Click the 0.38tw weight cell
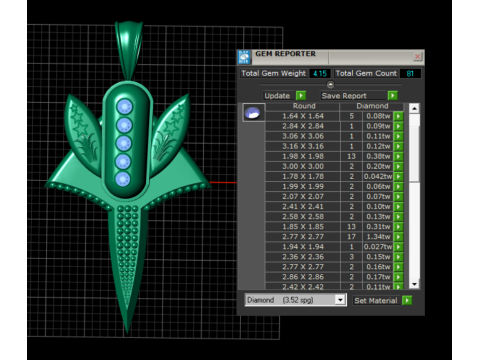This screenshot has height=360, width=480. coord(378,156)
